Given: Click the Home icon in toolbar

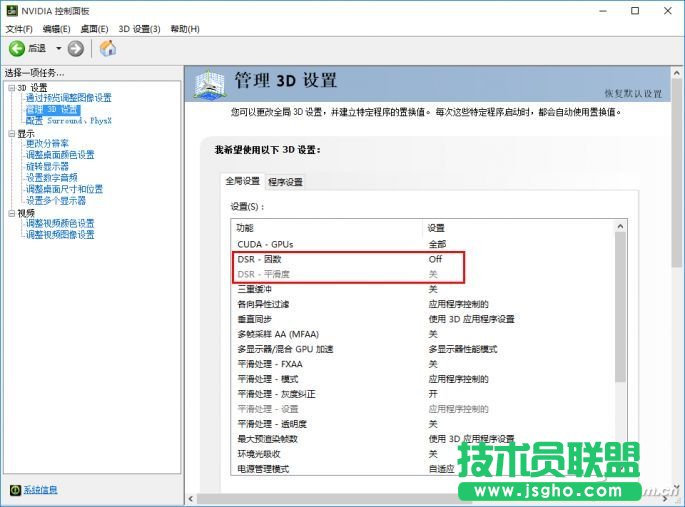Looking at the screenshot, I should [x=107, y=48].
